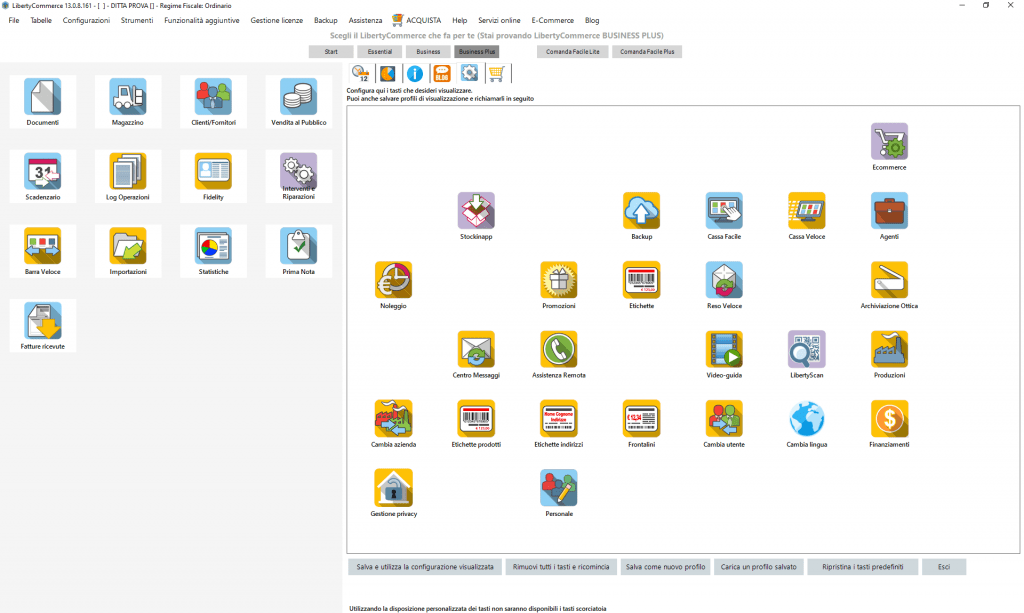Image resolution: width=1024 pixels, height=613 pixels.
Task: Click the pie chart toolbar icon
Action: coord(387,74)
